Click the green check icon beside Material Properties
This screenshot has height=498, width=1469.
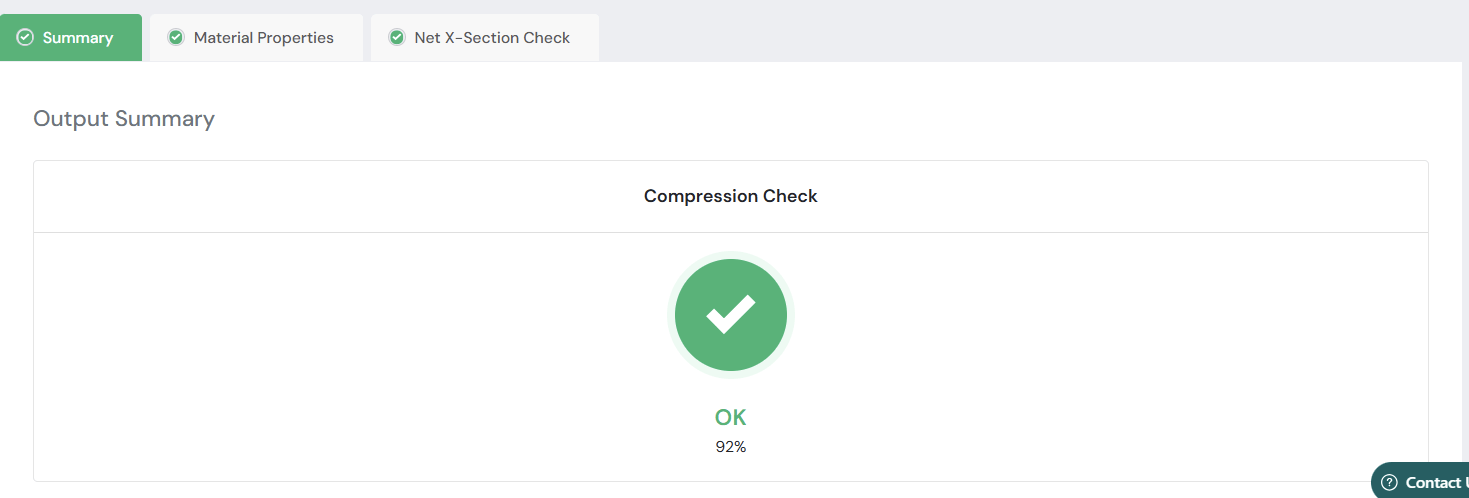176,38
